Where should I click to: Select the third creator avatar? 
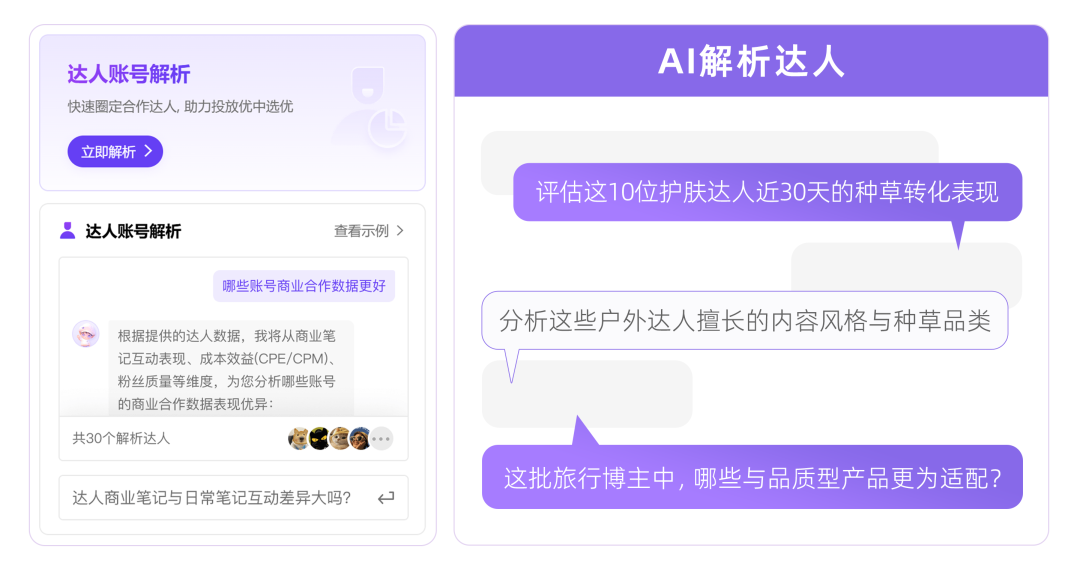click(340, 438)
